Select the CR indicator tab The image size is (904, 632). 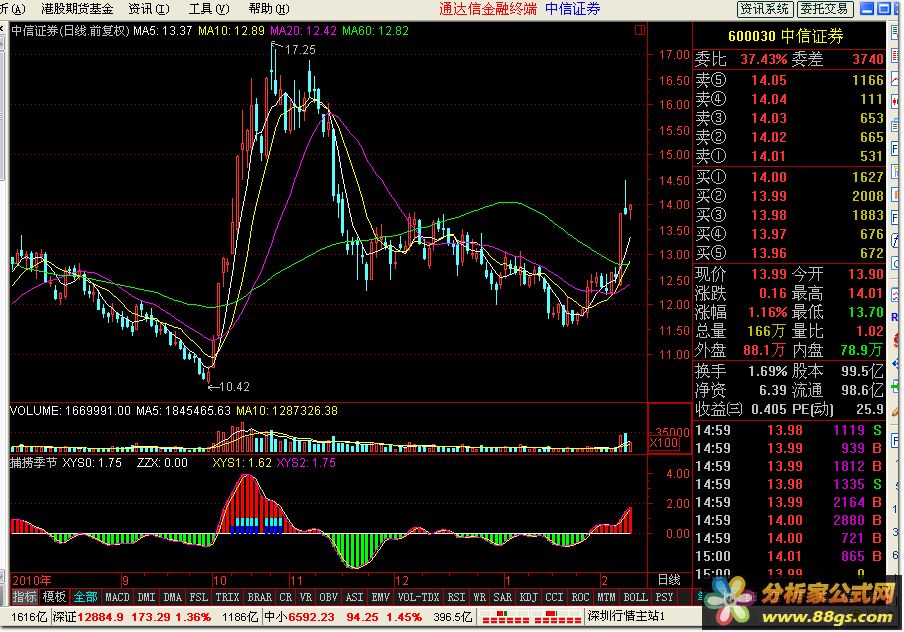(286, 597)
